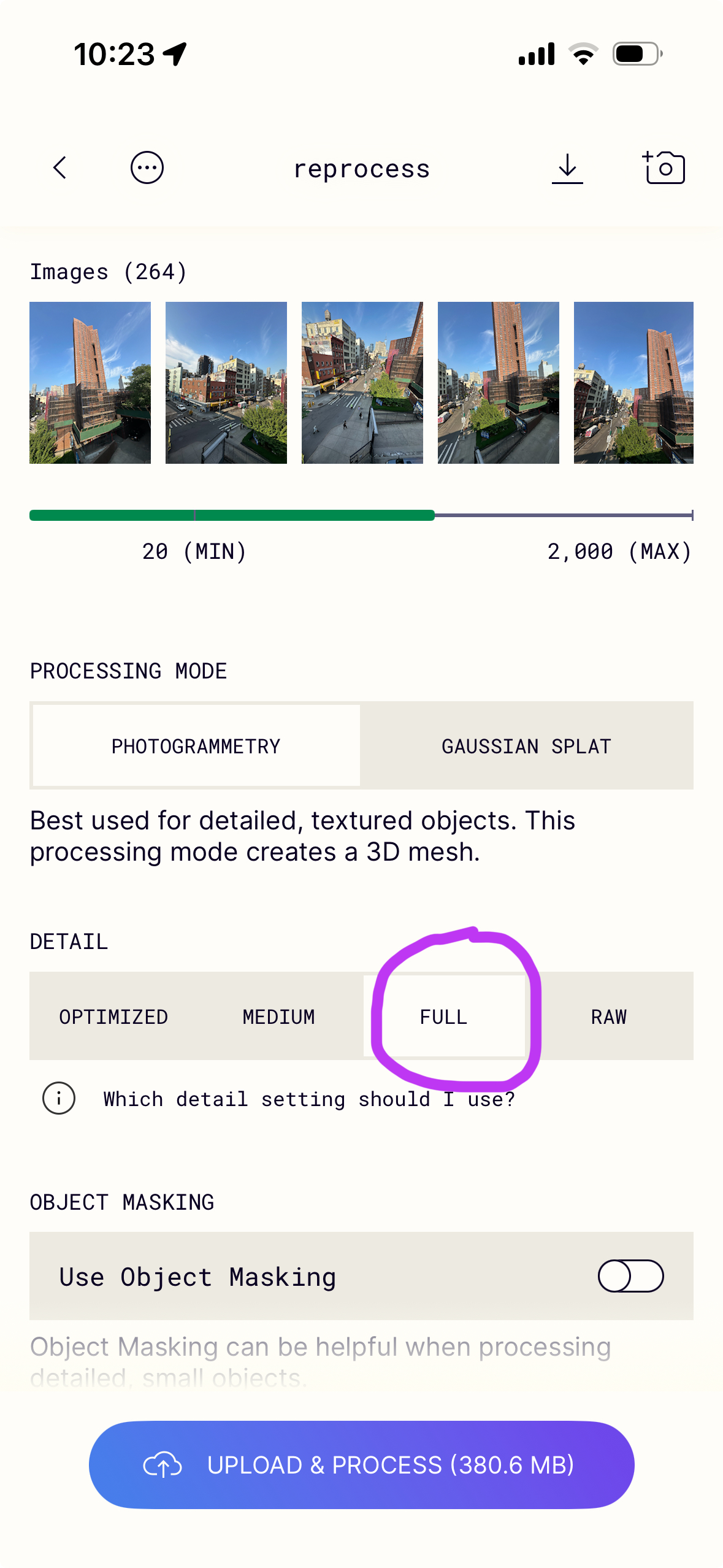Image resolution: width=723 pixels, height=1568 pixels.
Task: Open 'Which detail setting should I use?' help
Action: 309,1099
